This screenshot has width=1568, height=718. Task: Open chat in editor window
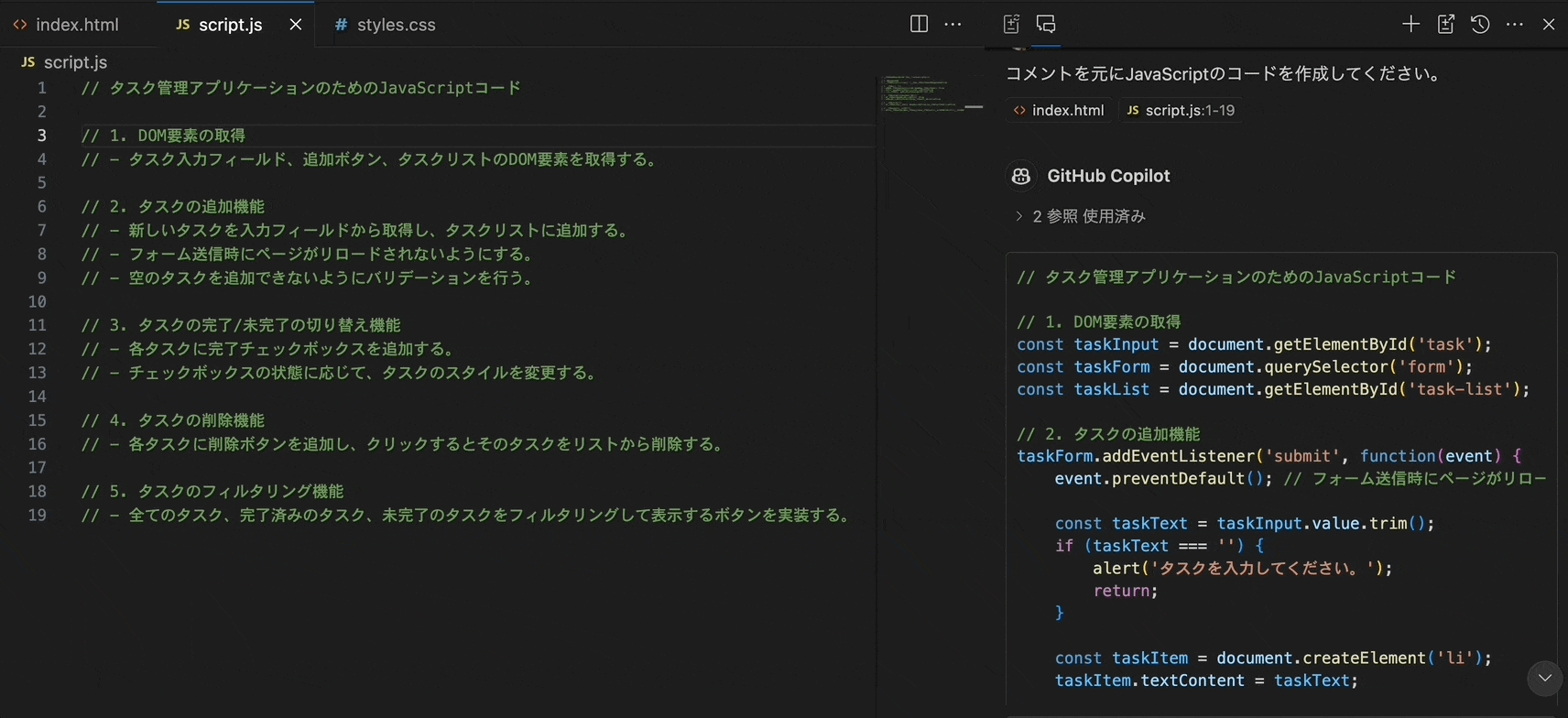click(x=1446, y=25)
